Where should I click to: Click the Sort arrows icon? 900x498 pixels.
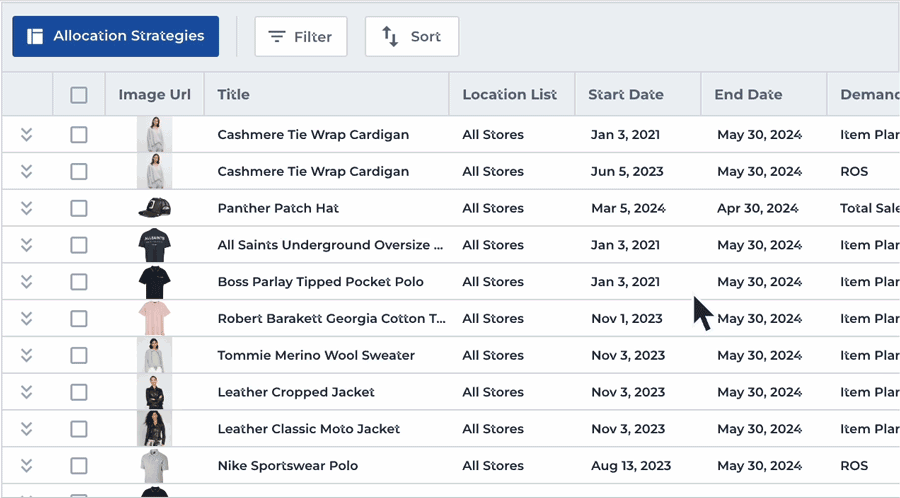coord(390,37)
